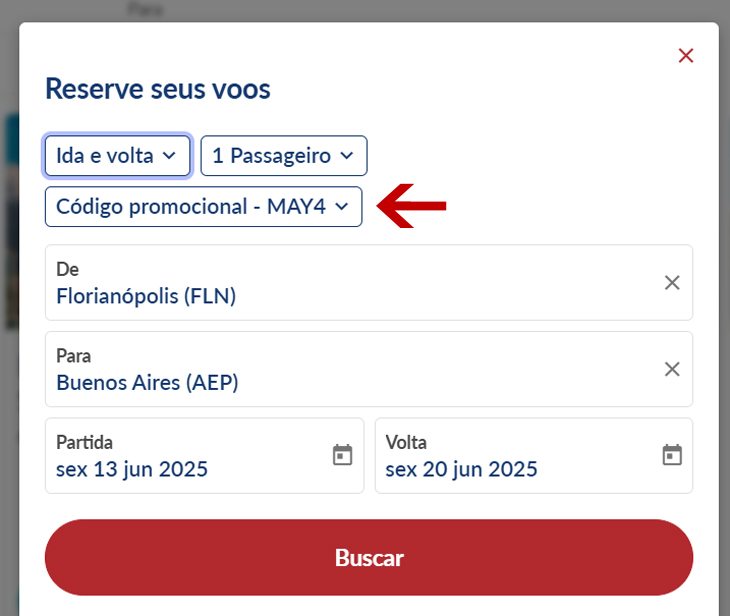Click the red arrow pointing to promo code
730x616 pixels.
click(412, 206)
